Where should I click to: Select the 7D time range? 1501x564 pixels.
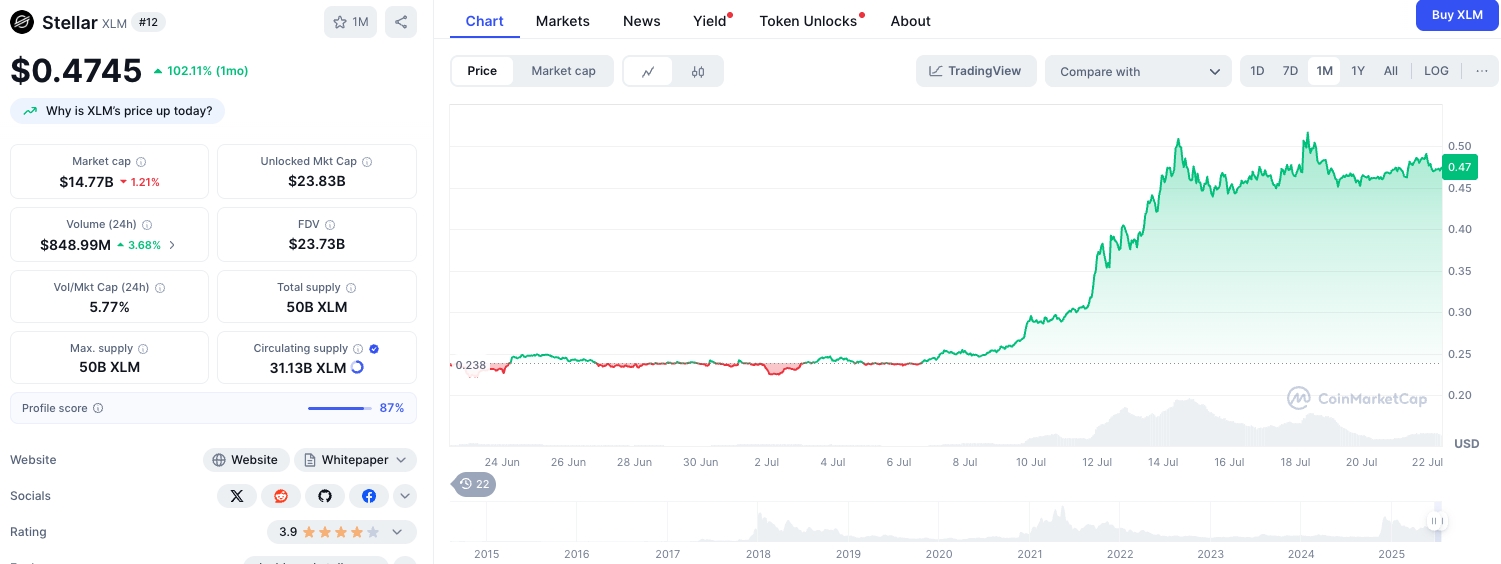click(1290, 71)
